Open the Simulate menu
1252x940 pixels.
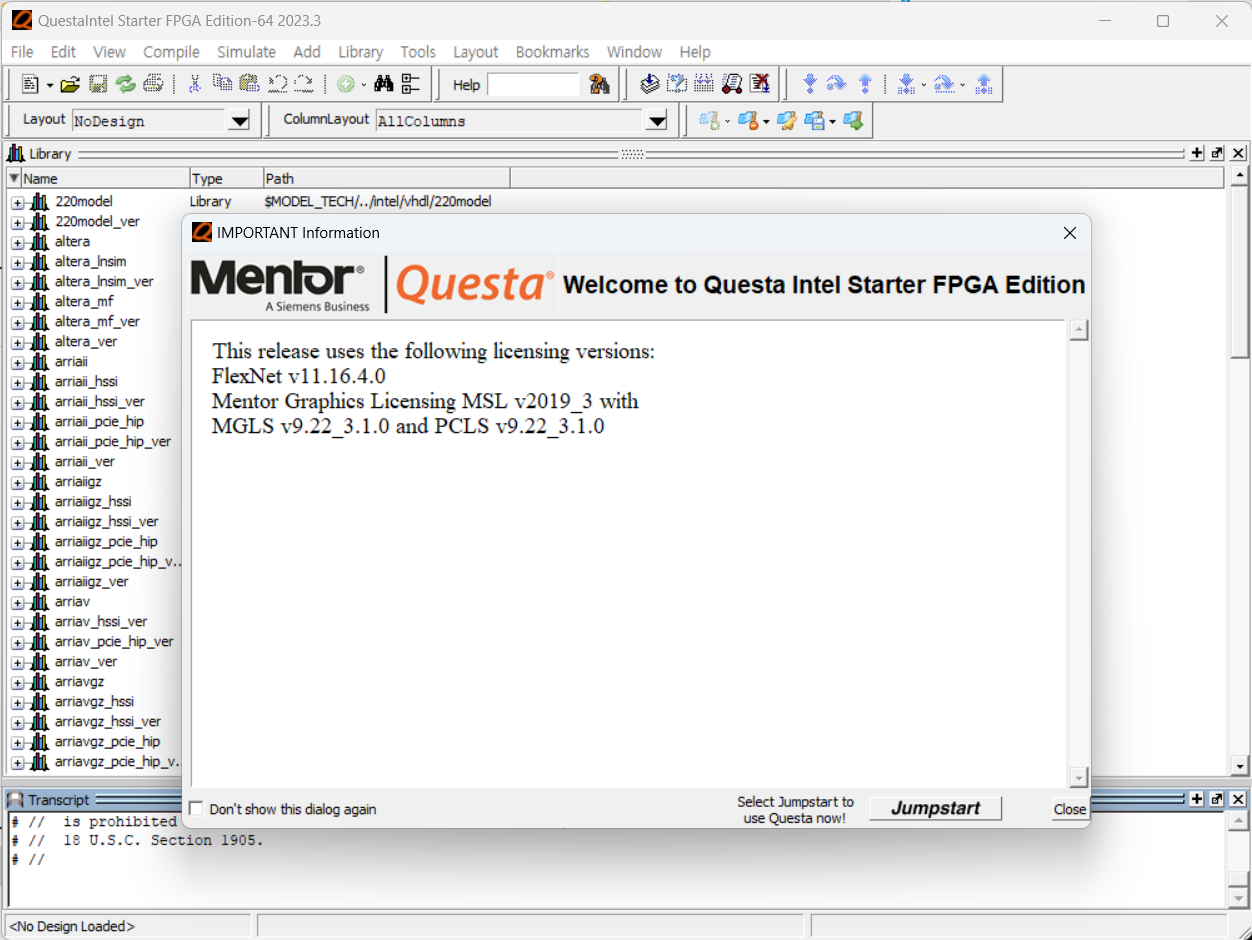[246, 52]
